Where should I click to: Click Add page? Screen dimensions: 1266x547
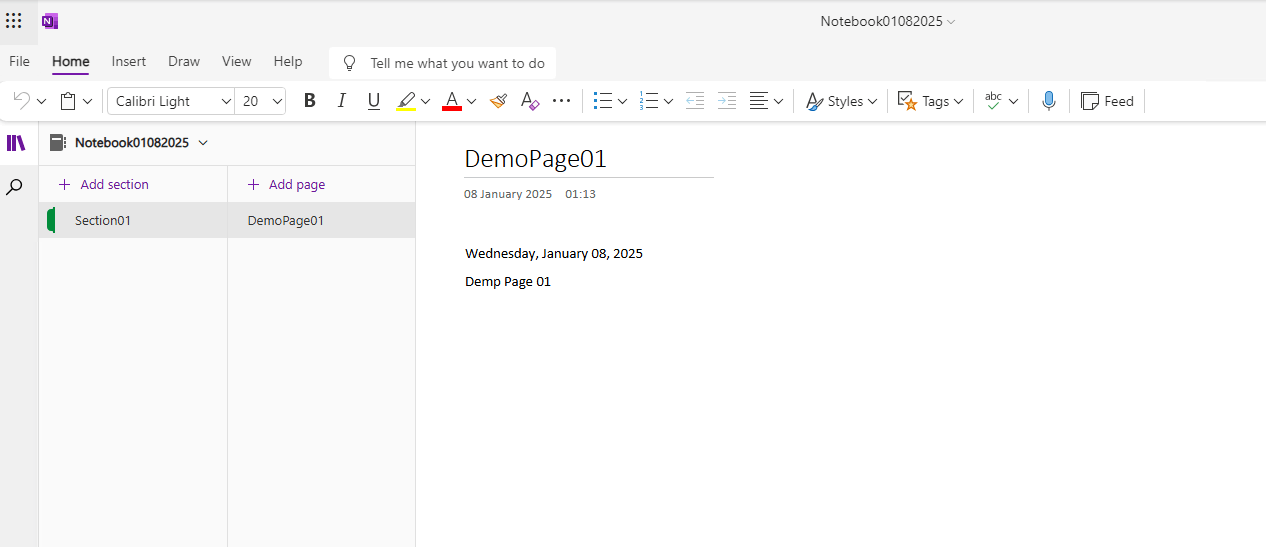(x=286, y=184)
